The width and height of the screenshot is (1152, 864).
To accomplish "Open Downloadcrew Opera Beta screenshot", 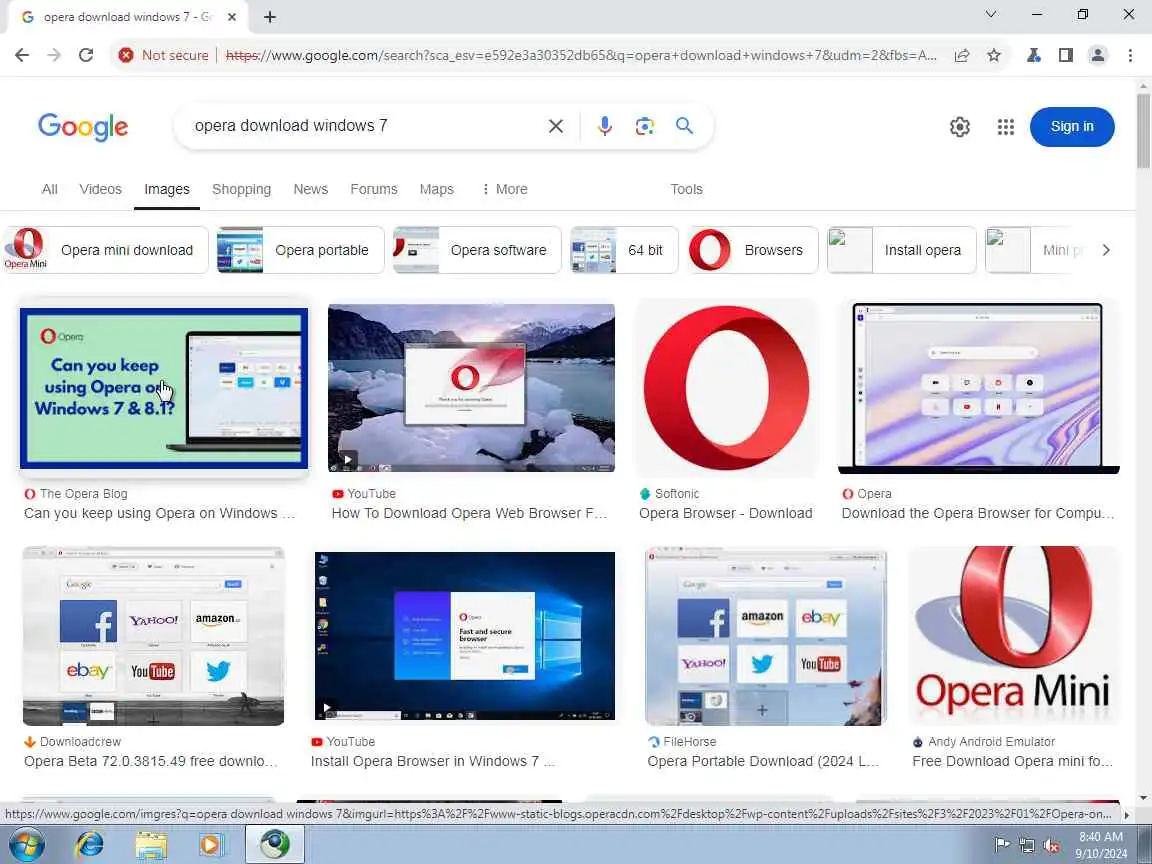I will point(154,636).
